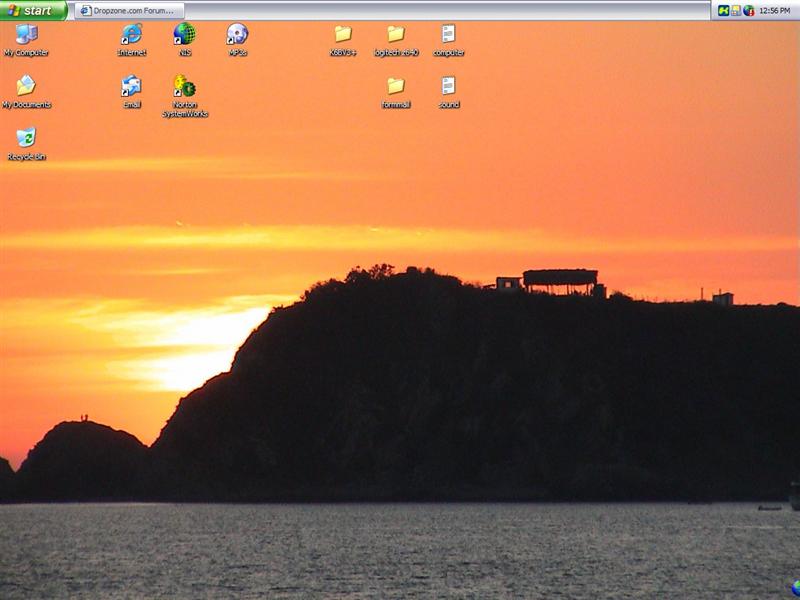
Task: Open the My Documents folder icon
Action: click(26, 87)
